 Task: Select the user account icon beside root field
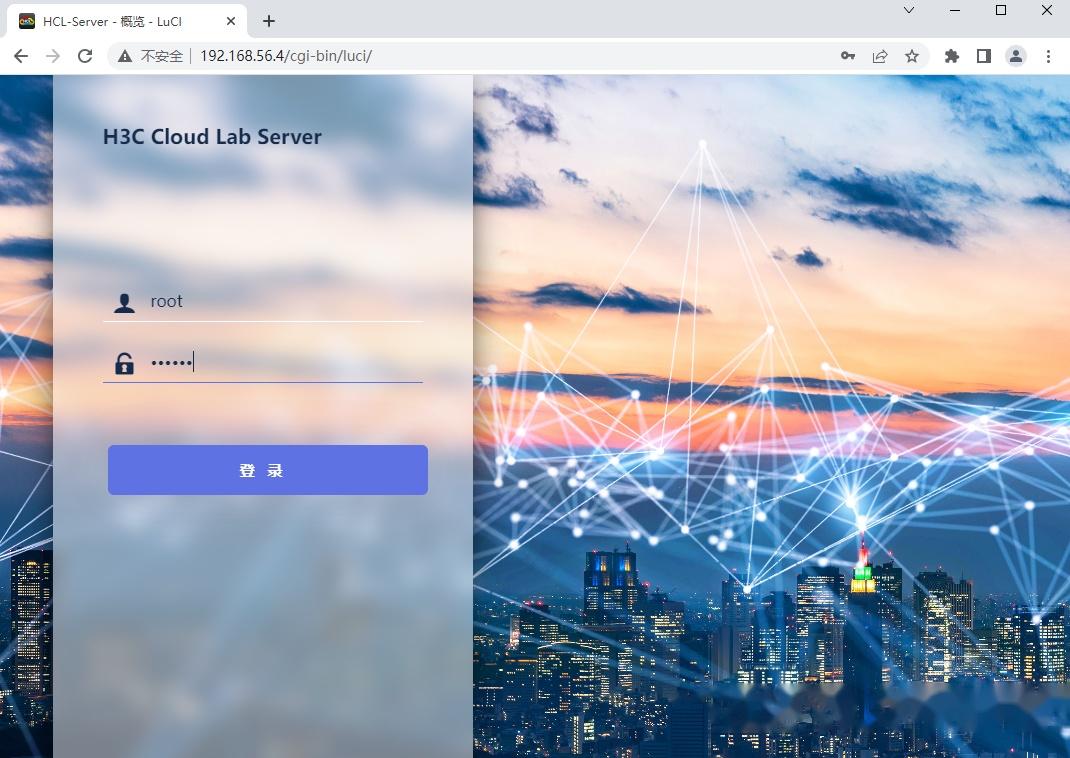tap(124, 302)
